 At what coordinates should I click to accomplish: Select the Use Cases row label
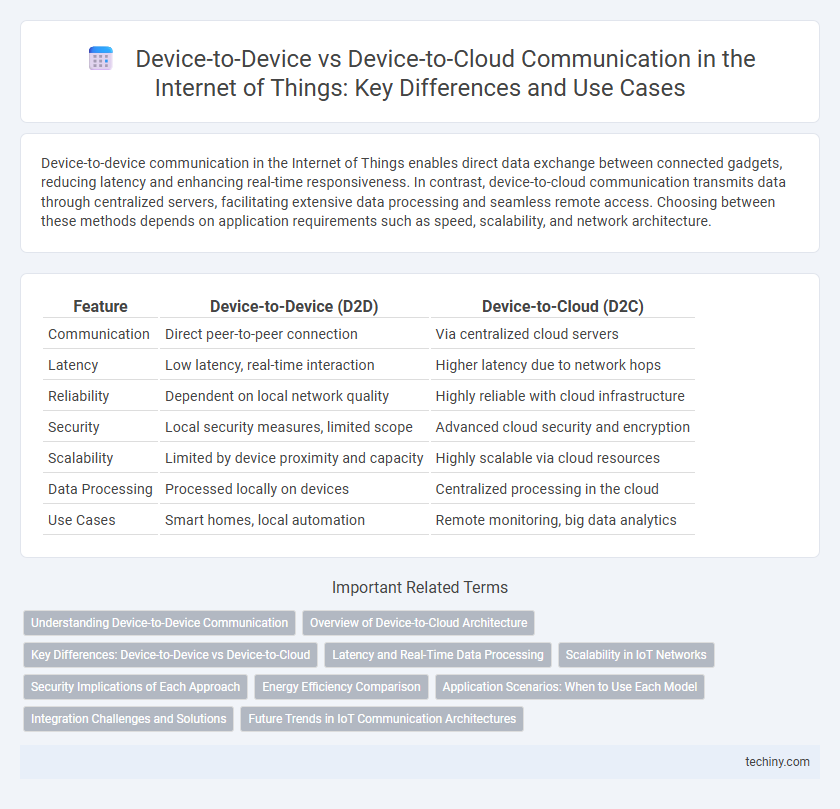[x=81, y=520]
